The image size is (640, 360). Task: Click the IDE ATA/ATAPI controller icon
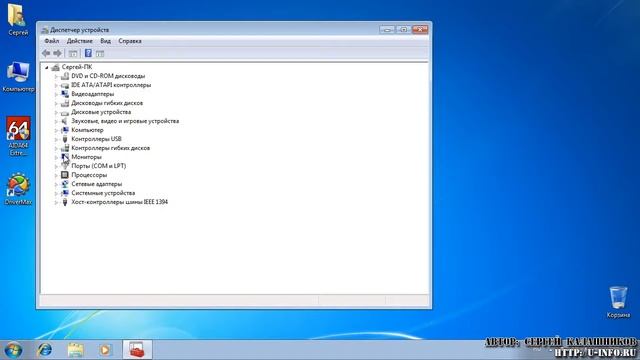click(64, 85)
